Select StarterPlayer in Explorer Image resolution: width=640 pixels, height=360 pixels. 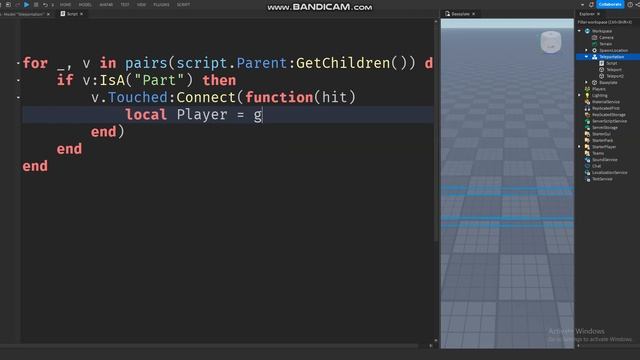coord(604,147)
